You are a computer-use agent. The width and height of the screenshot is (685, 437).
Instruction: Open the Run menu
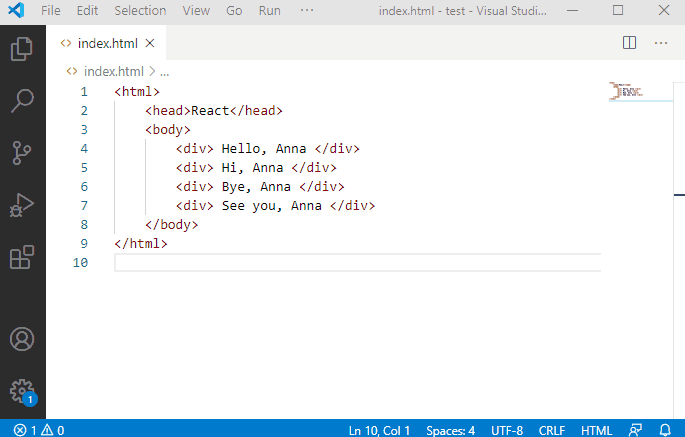[270, 10]
